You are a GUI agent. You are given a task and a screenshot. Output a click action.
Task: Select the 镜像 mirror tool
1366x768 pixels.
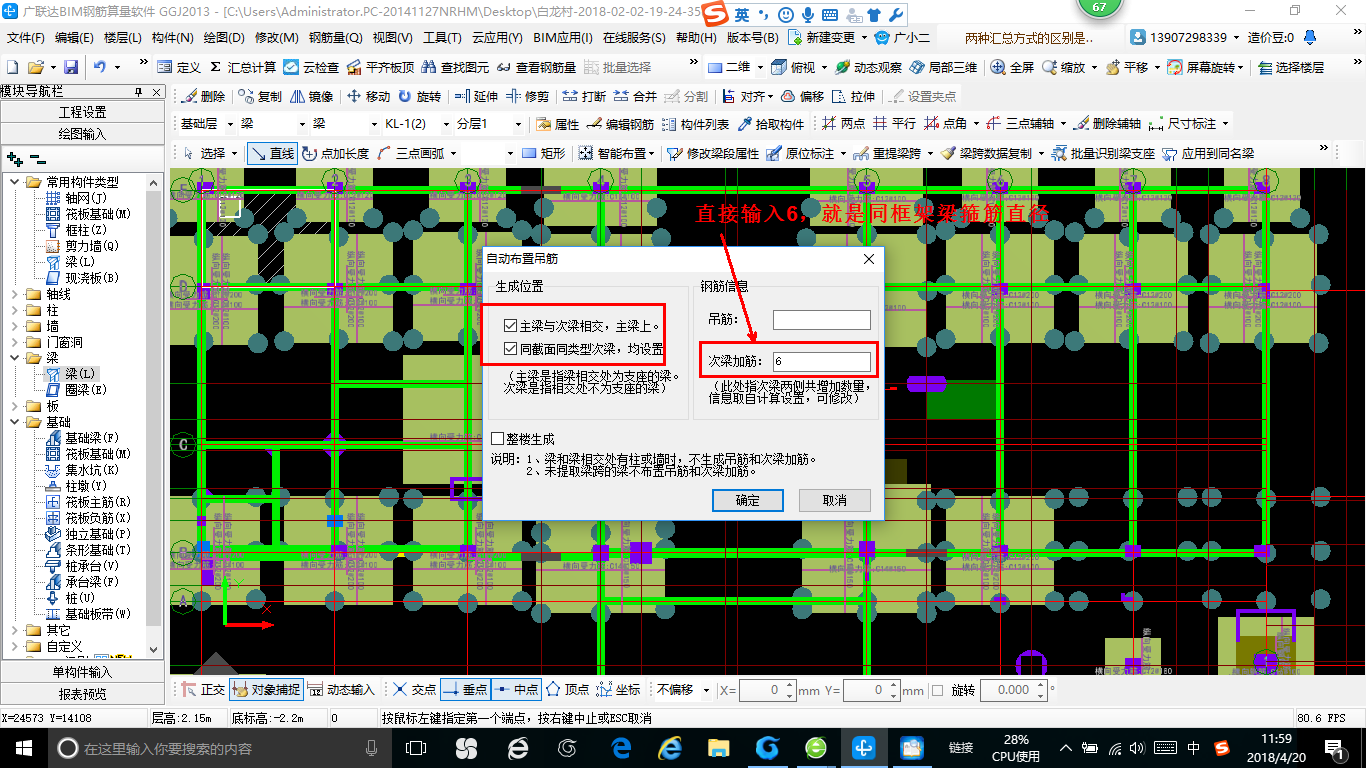[x=311, y=96]
